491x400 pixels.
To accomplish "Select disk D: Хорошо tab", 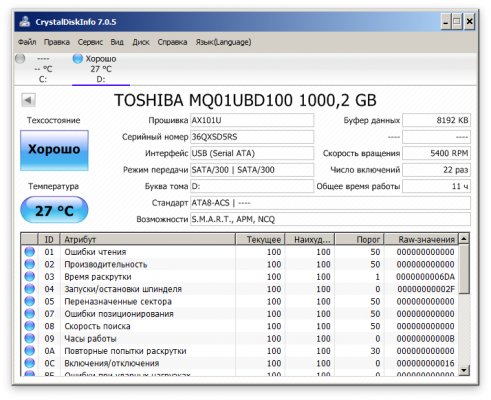I will click(101, 69).
